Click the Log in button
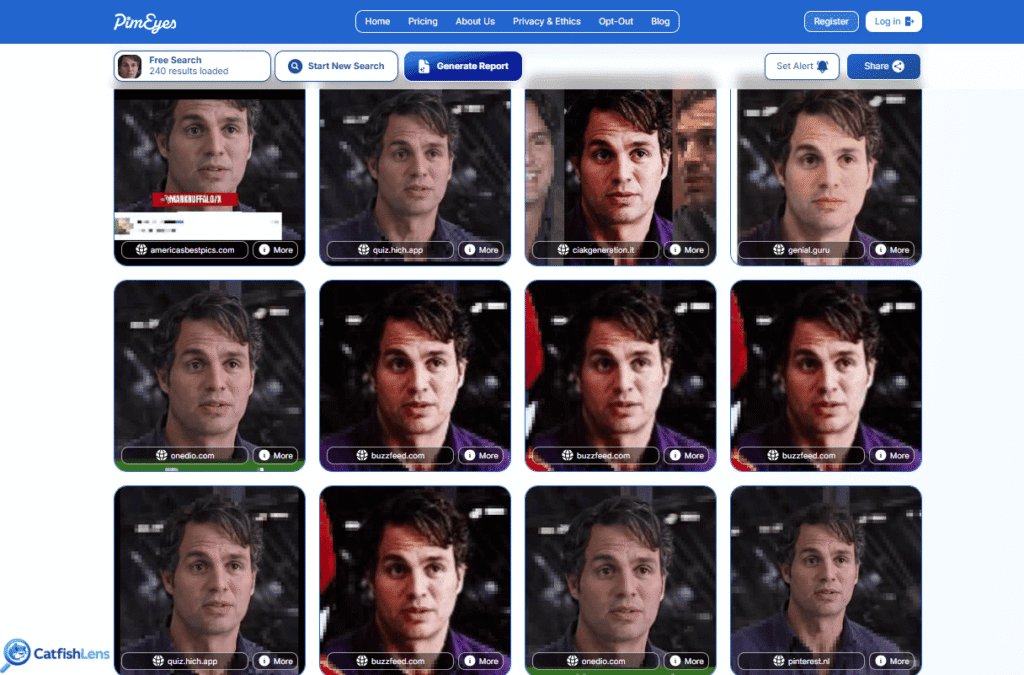Screen dimensions: 1024x675 (893, 22)
